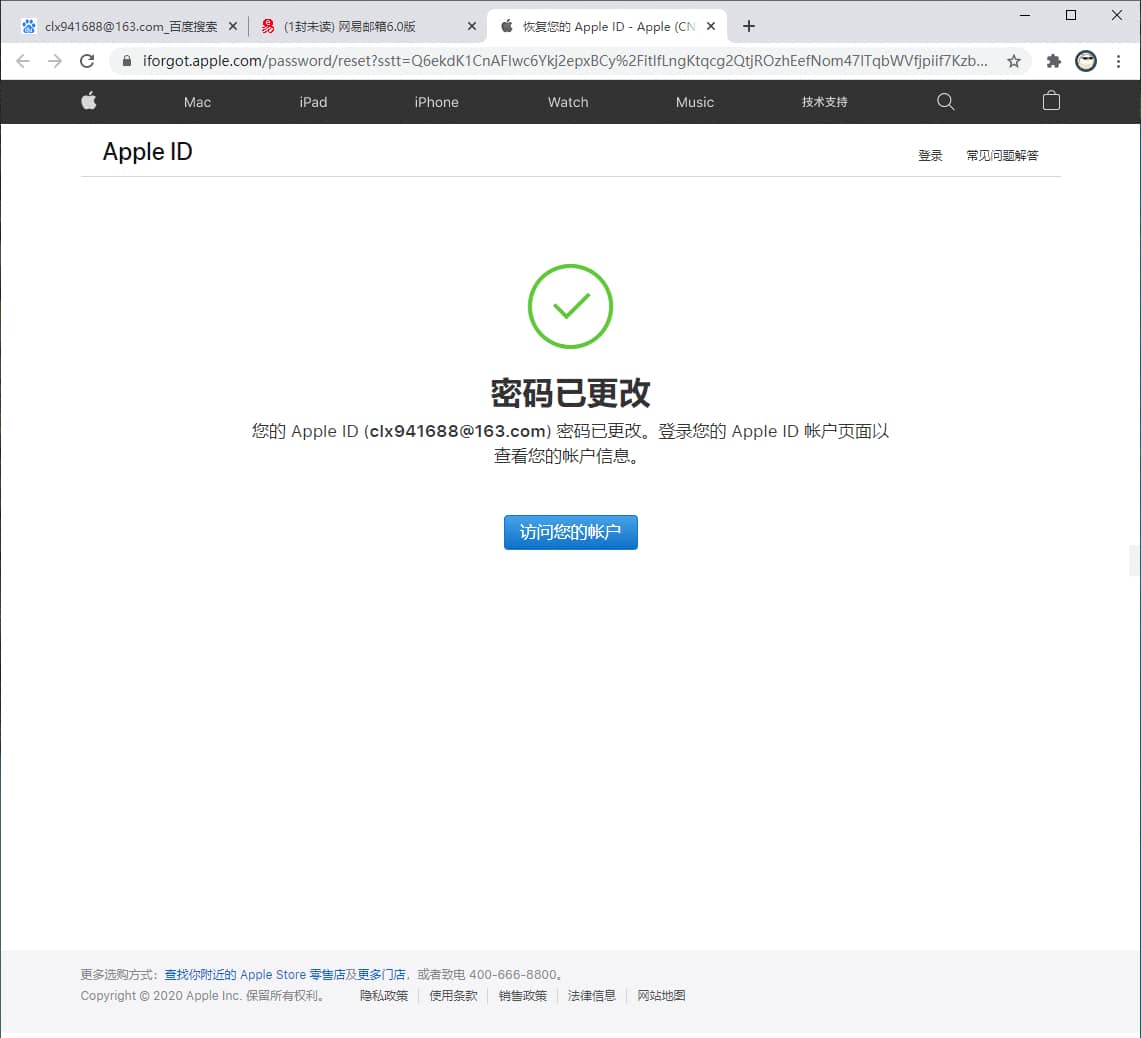
Task: Open the Mac menu item
Action: [x=197, y=102]
